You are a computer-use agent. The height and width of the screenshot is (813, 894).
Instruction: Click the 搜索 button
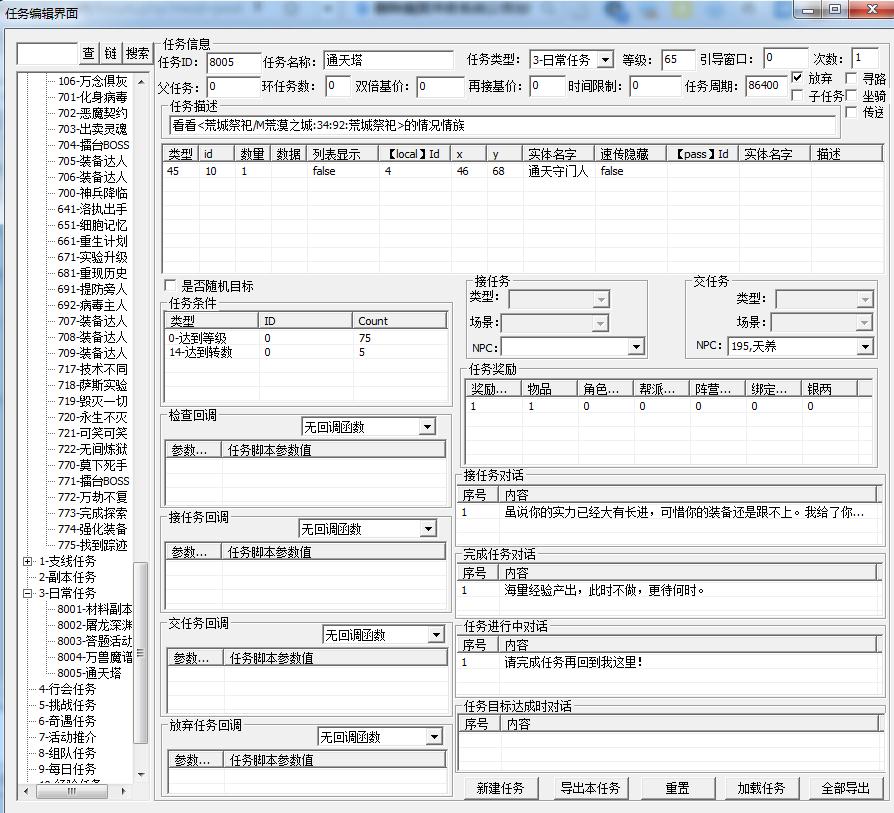click(x=138, y=53)
